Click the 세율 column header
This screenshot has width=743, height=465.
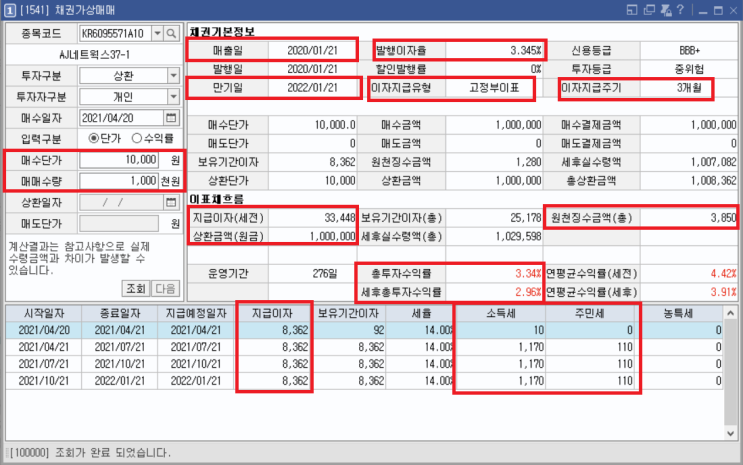point(420,313)
